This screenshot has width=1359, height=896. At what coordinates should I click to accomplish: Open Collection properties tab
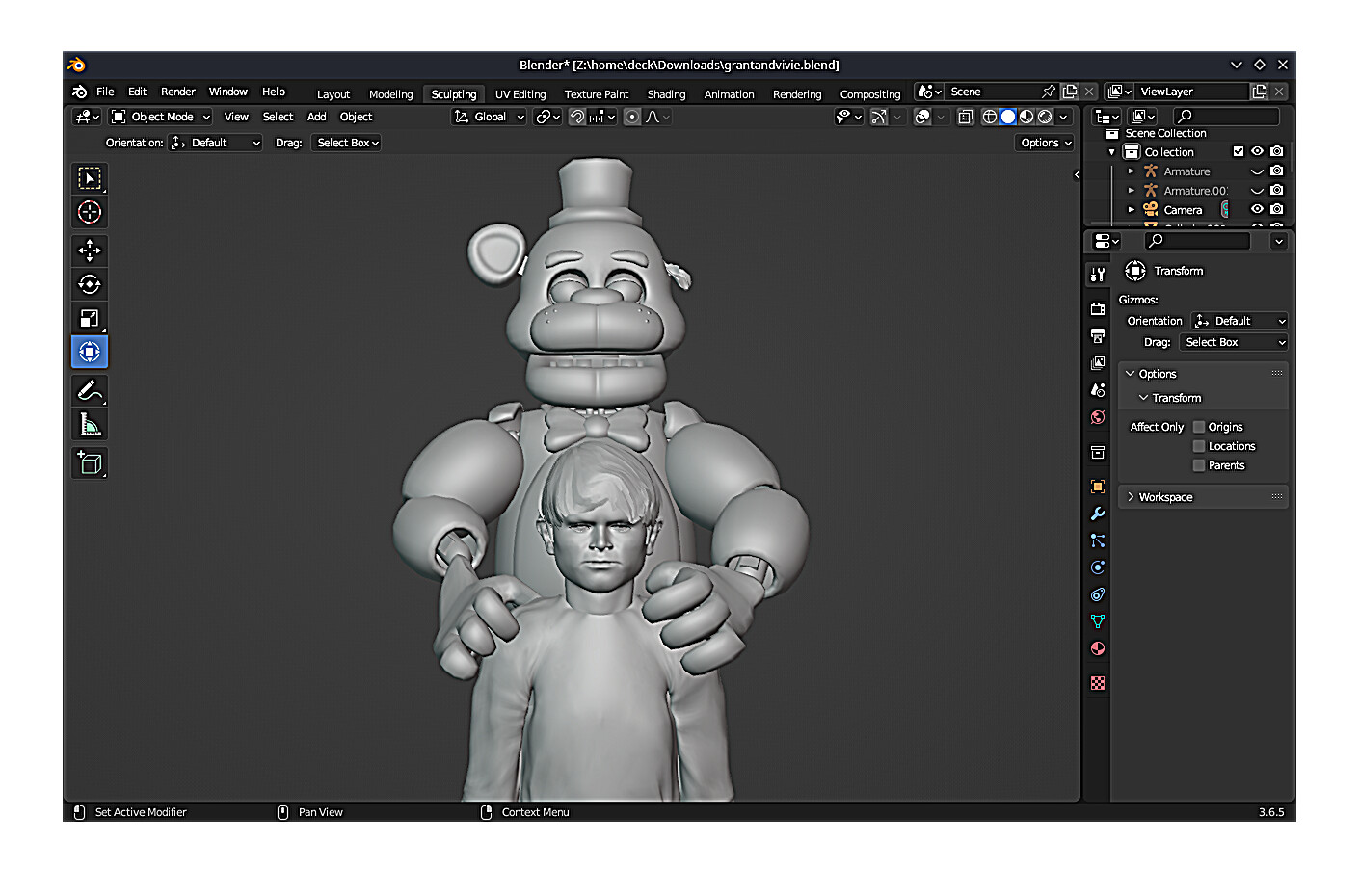coord(1097,452)
